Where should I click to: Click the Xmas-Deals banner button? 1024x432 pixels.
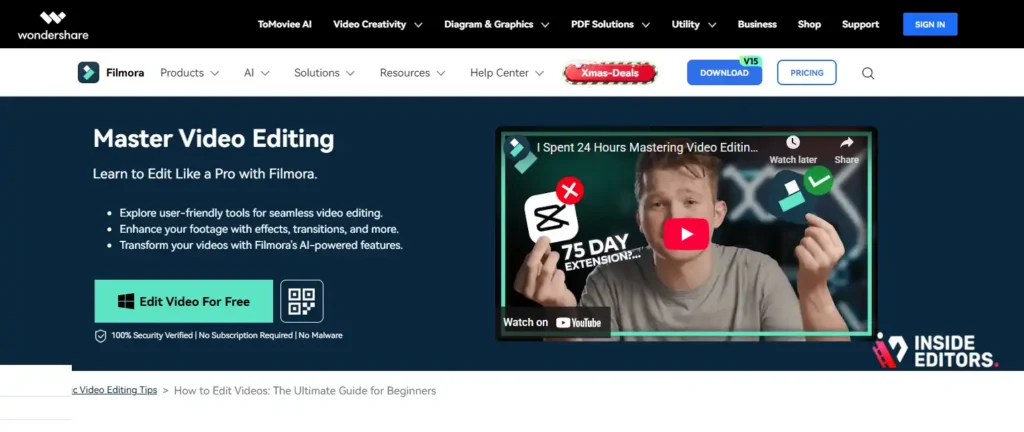pyautogui.click(x=609, y=73)
